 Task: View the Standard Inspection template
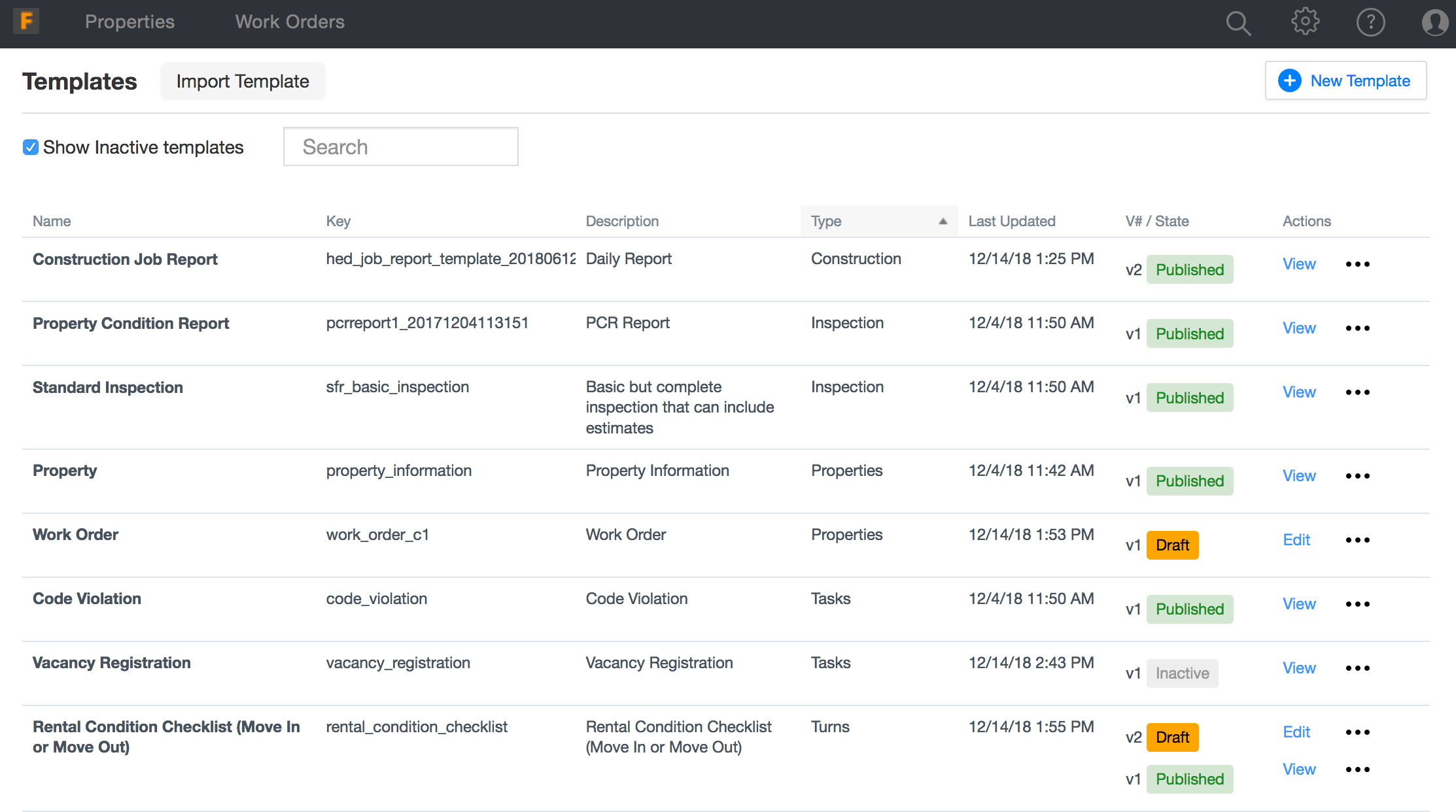click(x=1299, y=392)
